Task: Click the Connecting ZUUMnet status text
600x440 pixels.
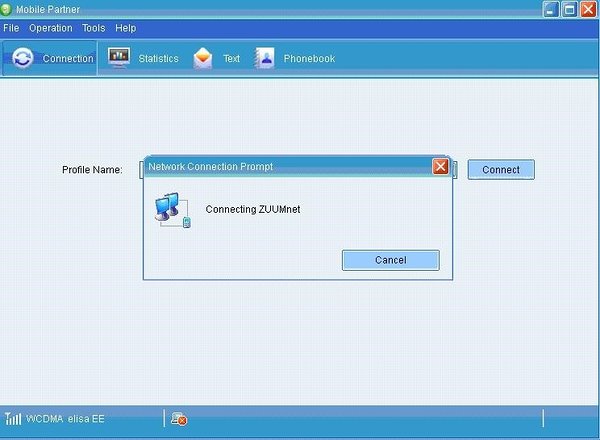Action: pos(252,209)
